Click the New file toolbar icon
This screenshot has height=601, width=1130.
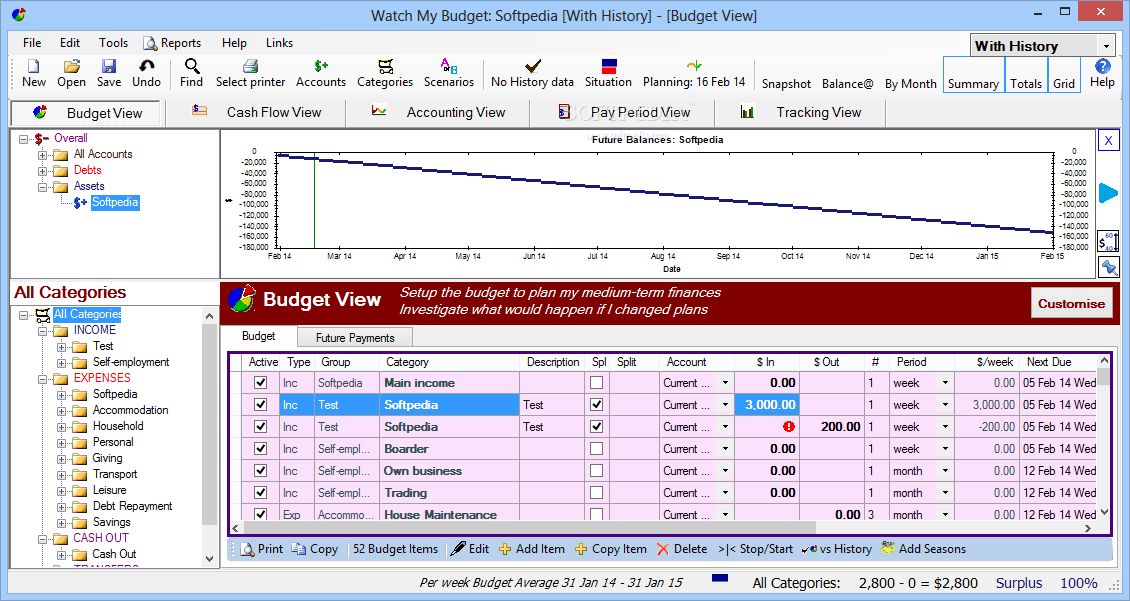click(x=33, y=74)
